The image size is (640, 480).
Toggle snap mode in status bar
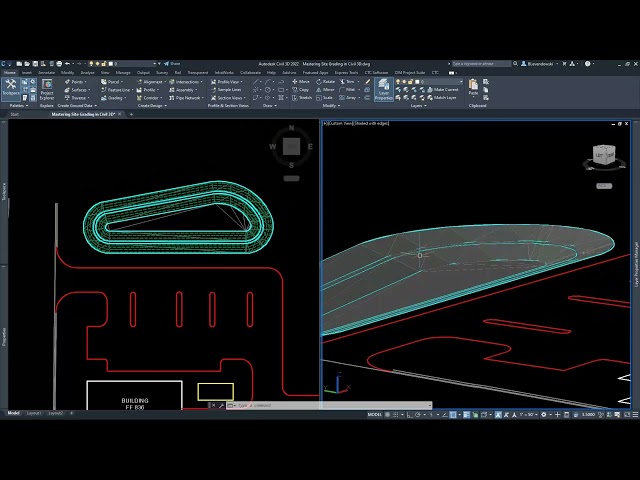[396, 415]
